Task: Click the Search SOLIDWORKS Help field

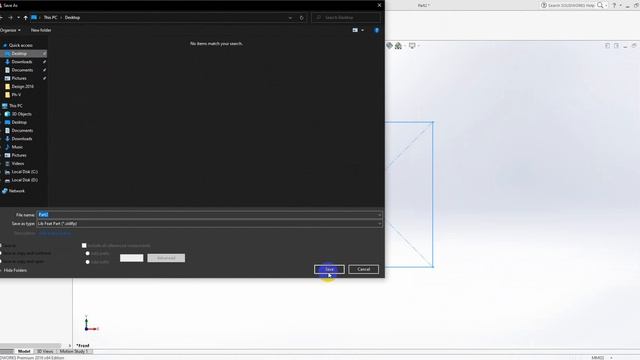Action: click(571, 5)
